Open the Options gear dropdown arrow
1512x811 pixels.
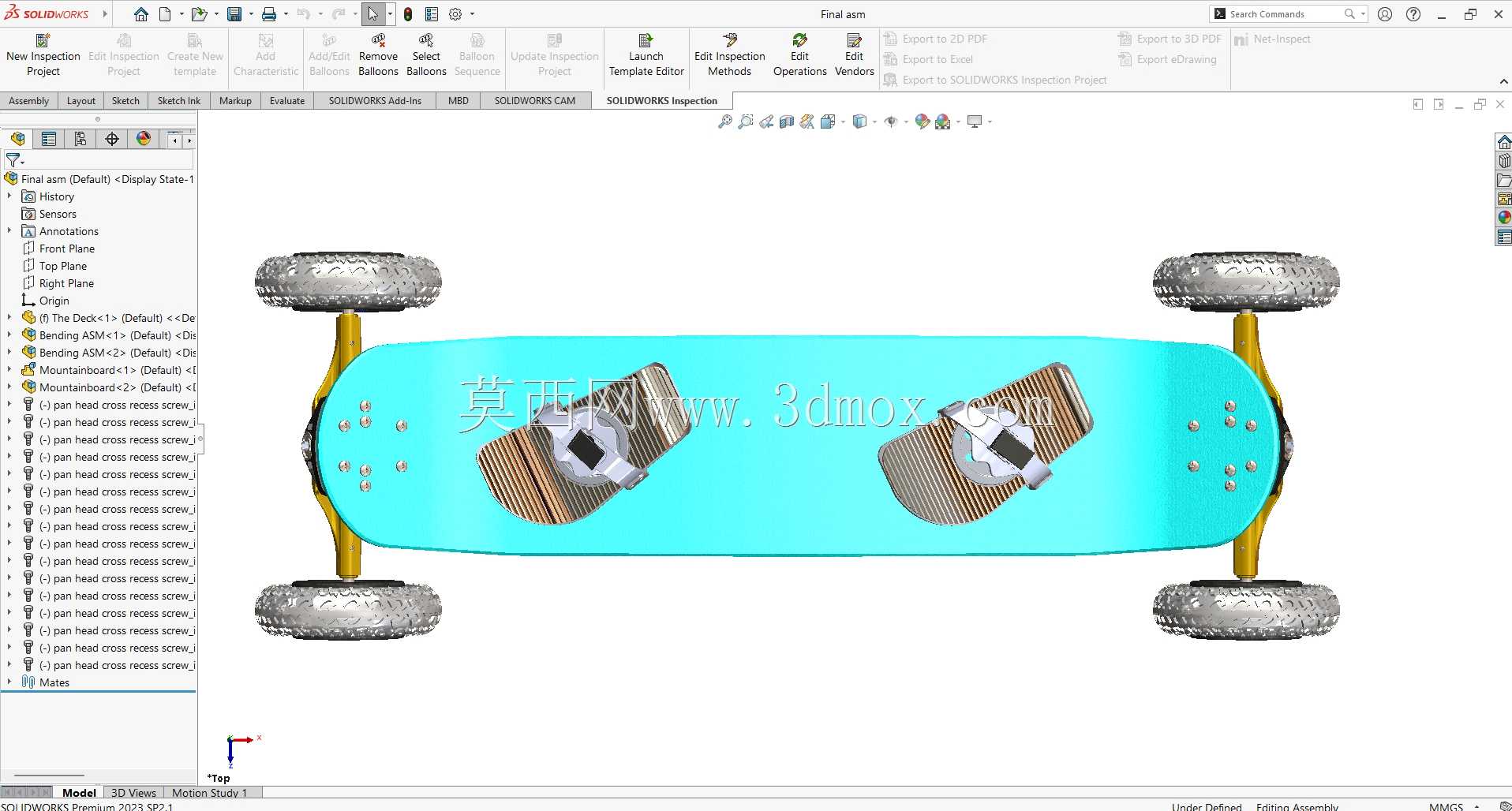pos(473,14)
